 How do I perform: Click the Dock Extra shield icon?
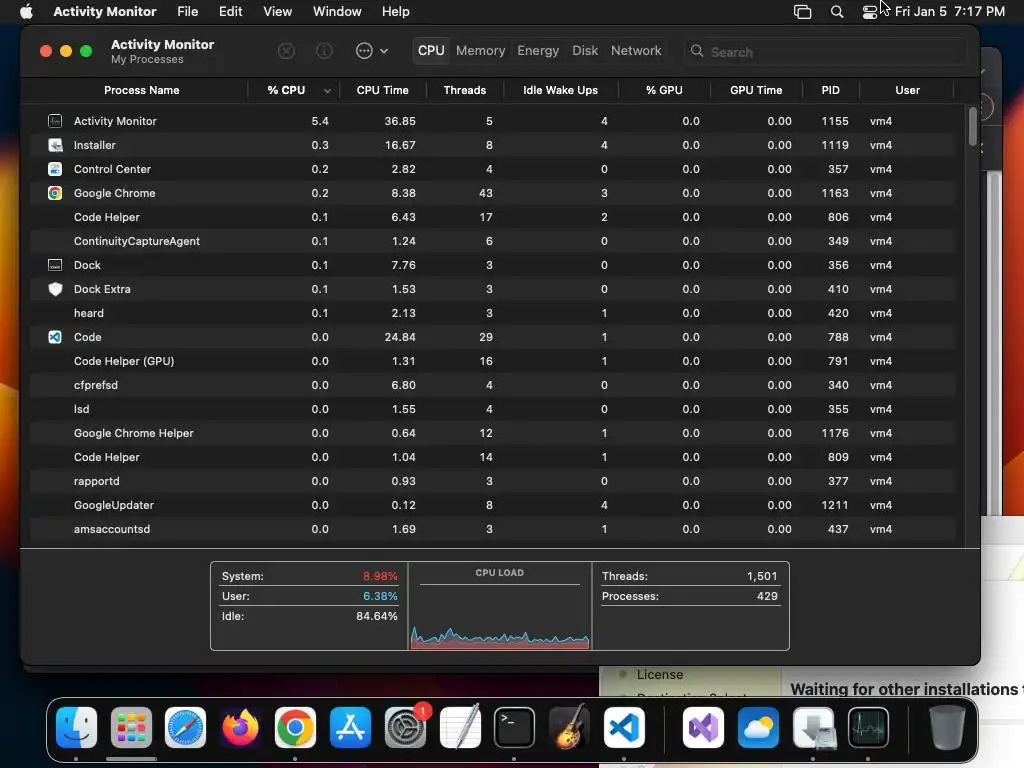pyautogui.click(x=55, y=289)
